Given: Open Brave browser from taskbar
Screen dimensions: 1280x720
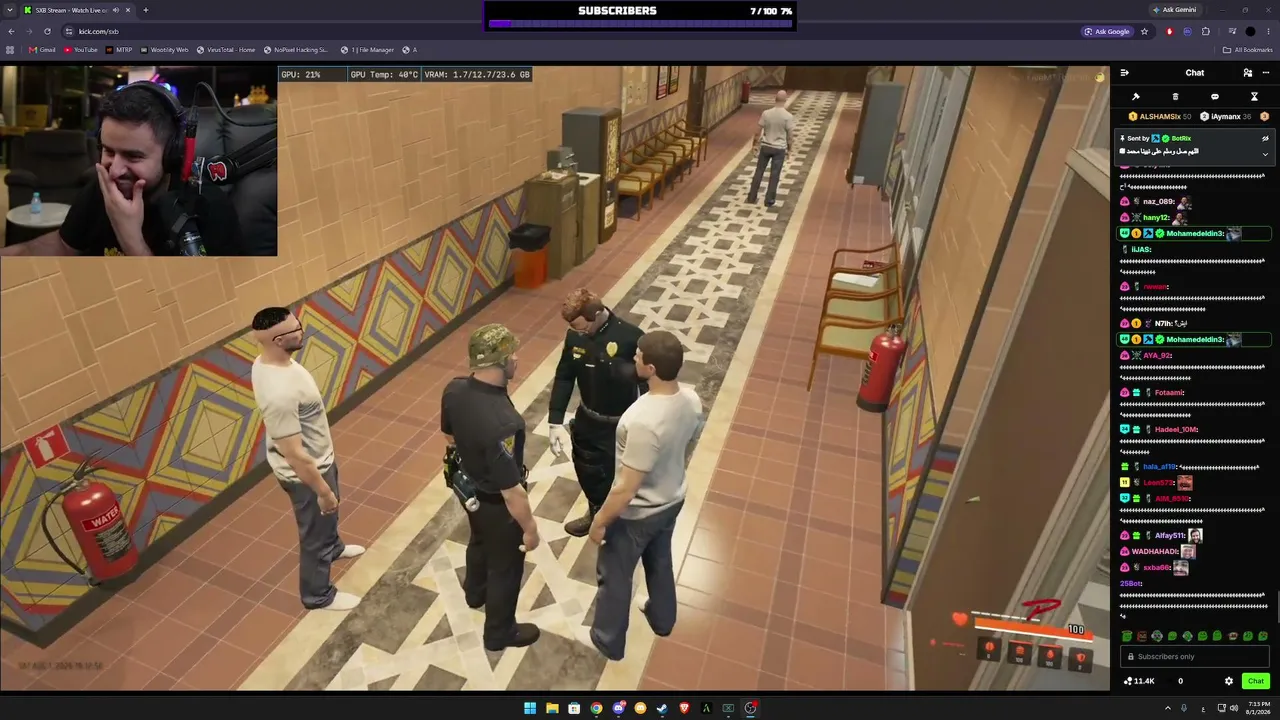Looking at the screenshot, I should pyautogui.click(x=685, y=708).
